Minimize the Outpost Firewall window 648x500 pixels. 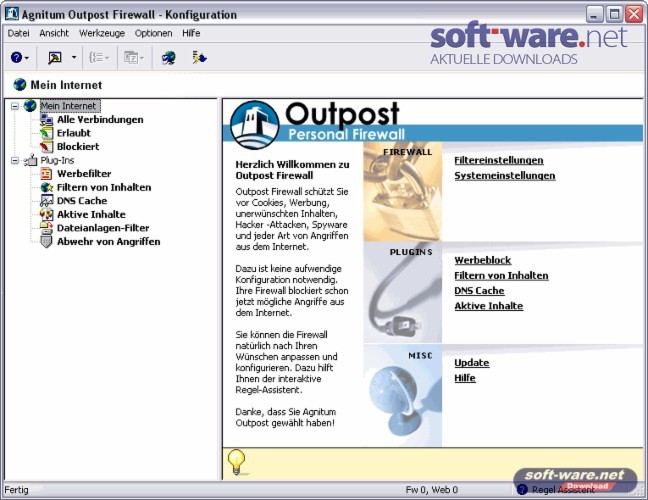(x=594, y=15)
